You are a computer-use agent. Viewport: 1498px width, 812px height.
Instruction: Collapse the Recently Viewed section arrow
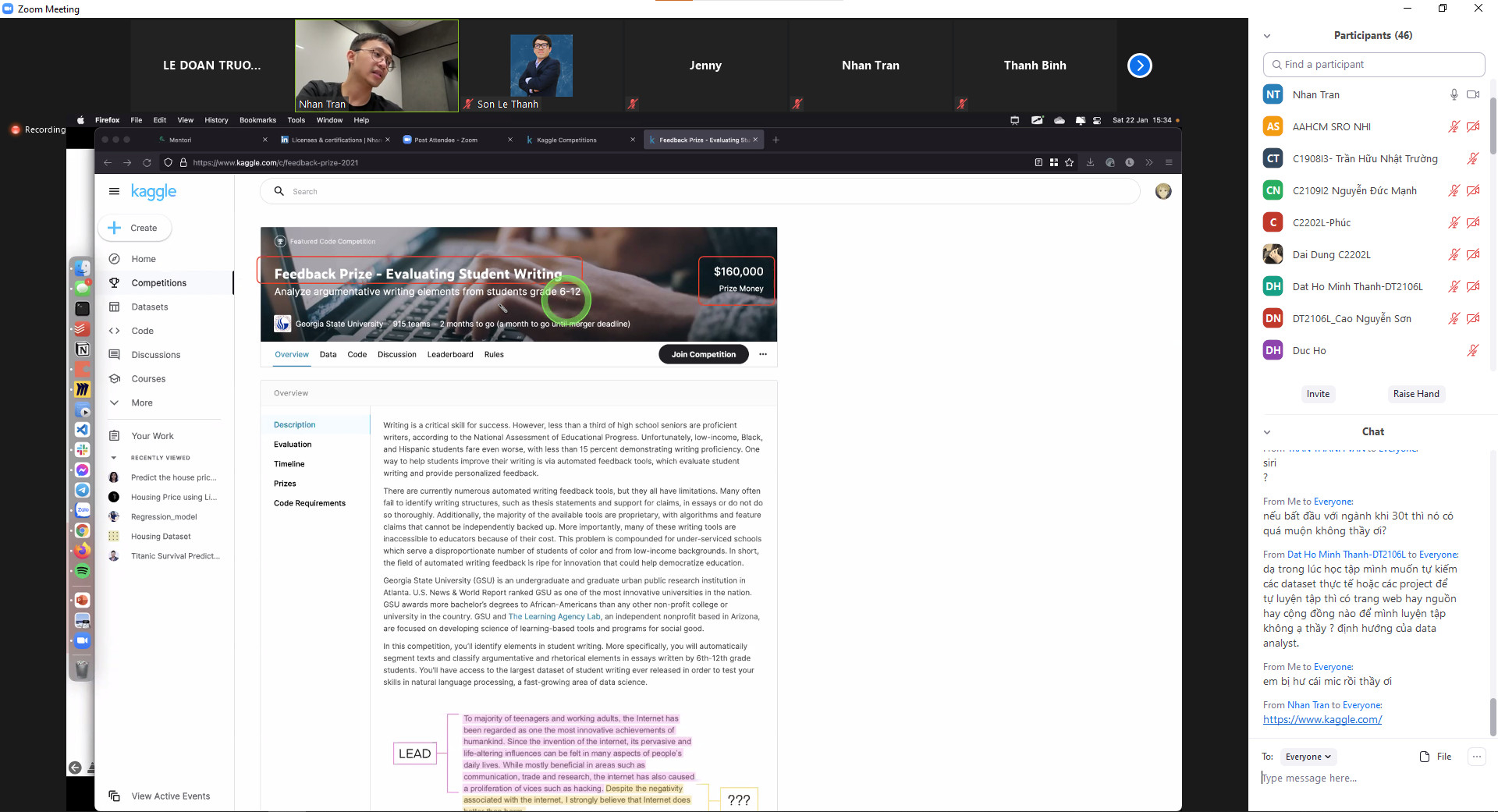[114, 458]
